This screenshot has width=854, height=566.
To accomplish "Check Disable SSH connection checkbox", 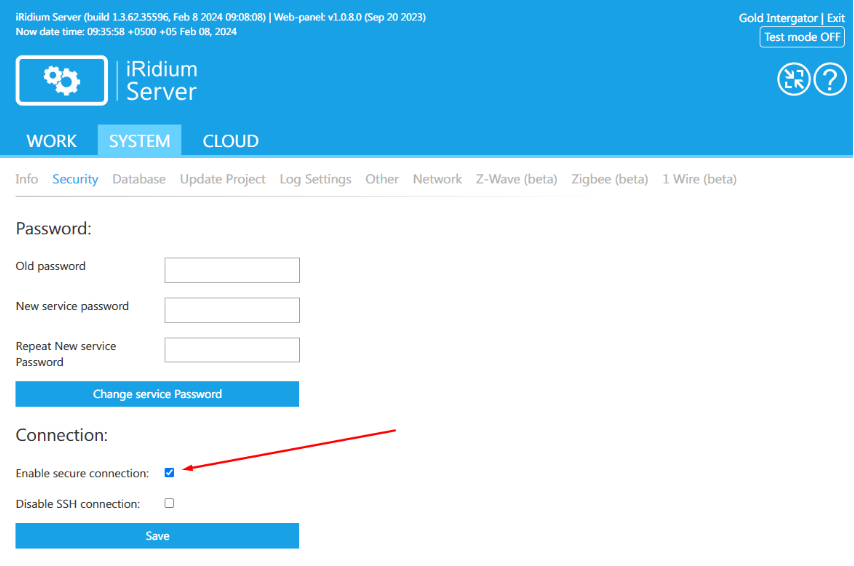I will click(169, 504).
